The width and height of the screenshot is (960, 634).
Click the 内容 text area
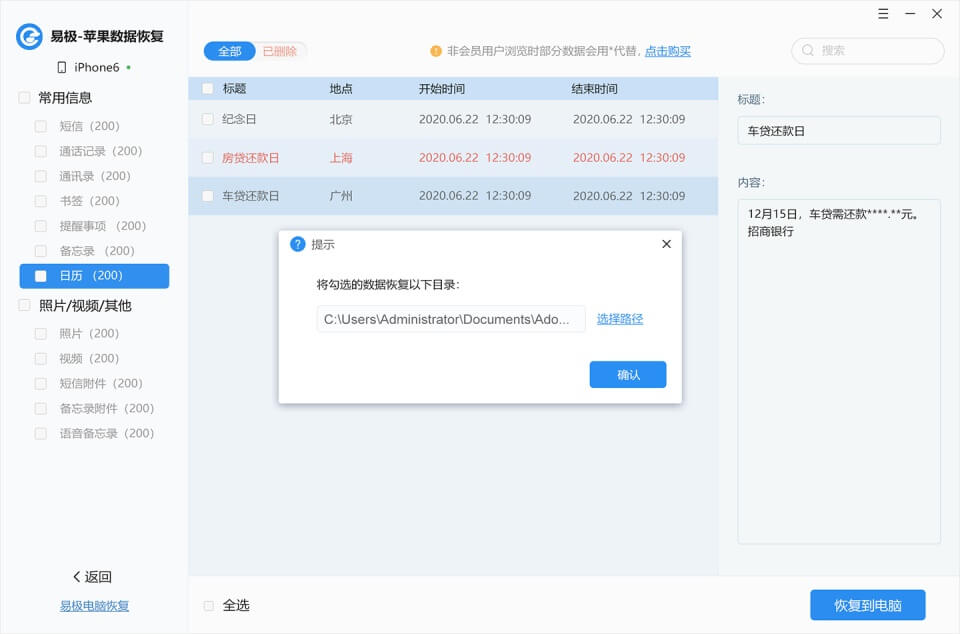[x=839, y=371]
